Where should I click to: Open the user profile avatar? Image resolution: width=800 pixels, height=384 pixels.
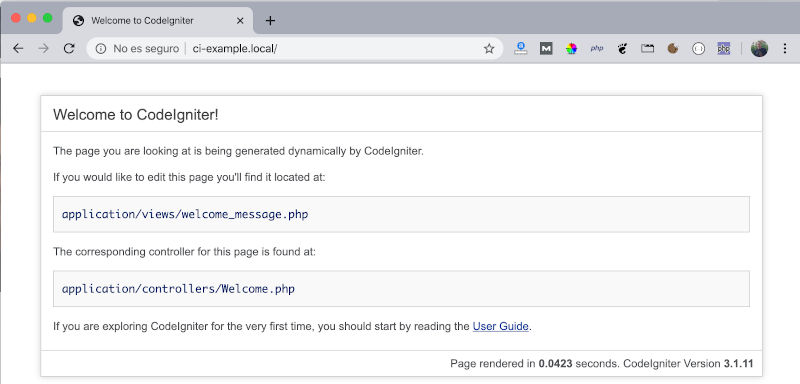759,48
